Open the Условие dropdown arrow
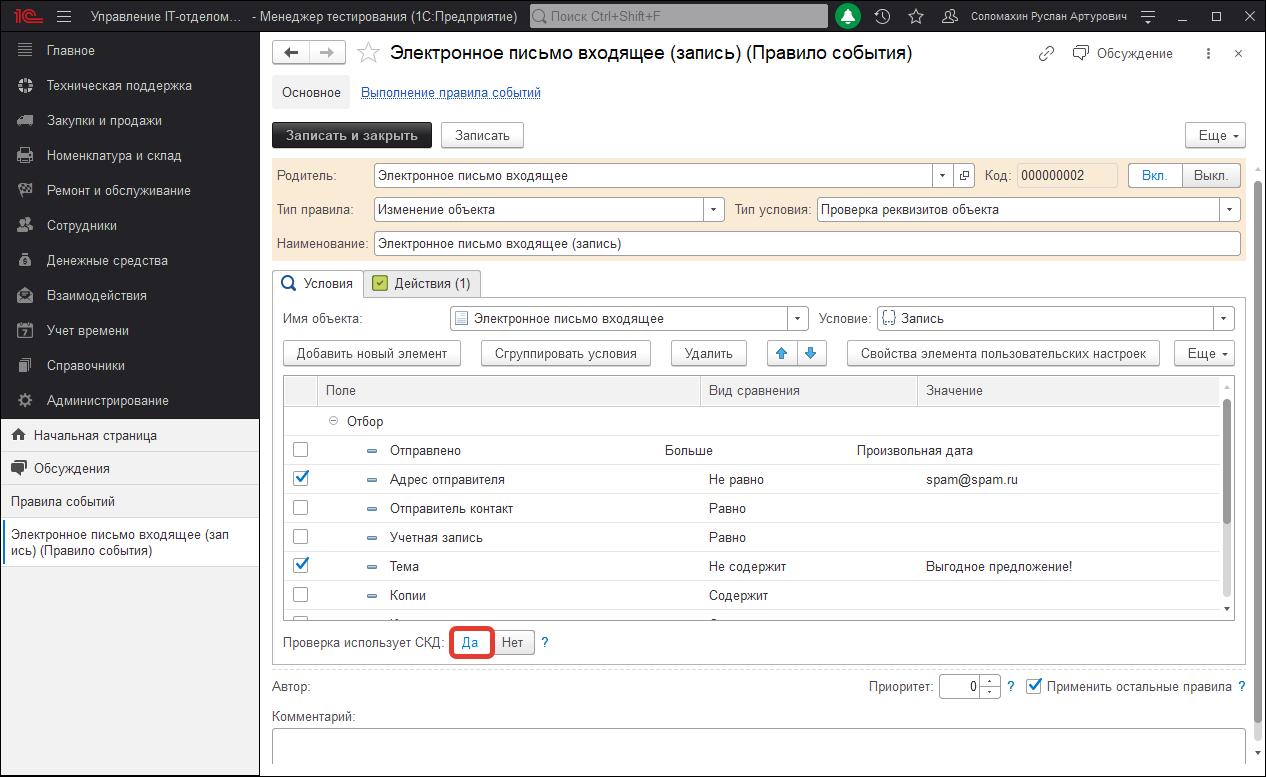Screen dimensions: 1266x777 pyautogui.click(x=1222, y=318)
